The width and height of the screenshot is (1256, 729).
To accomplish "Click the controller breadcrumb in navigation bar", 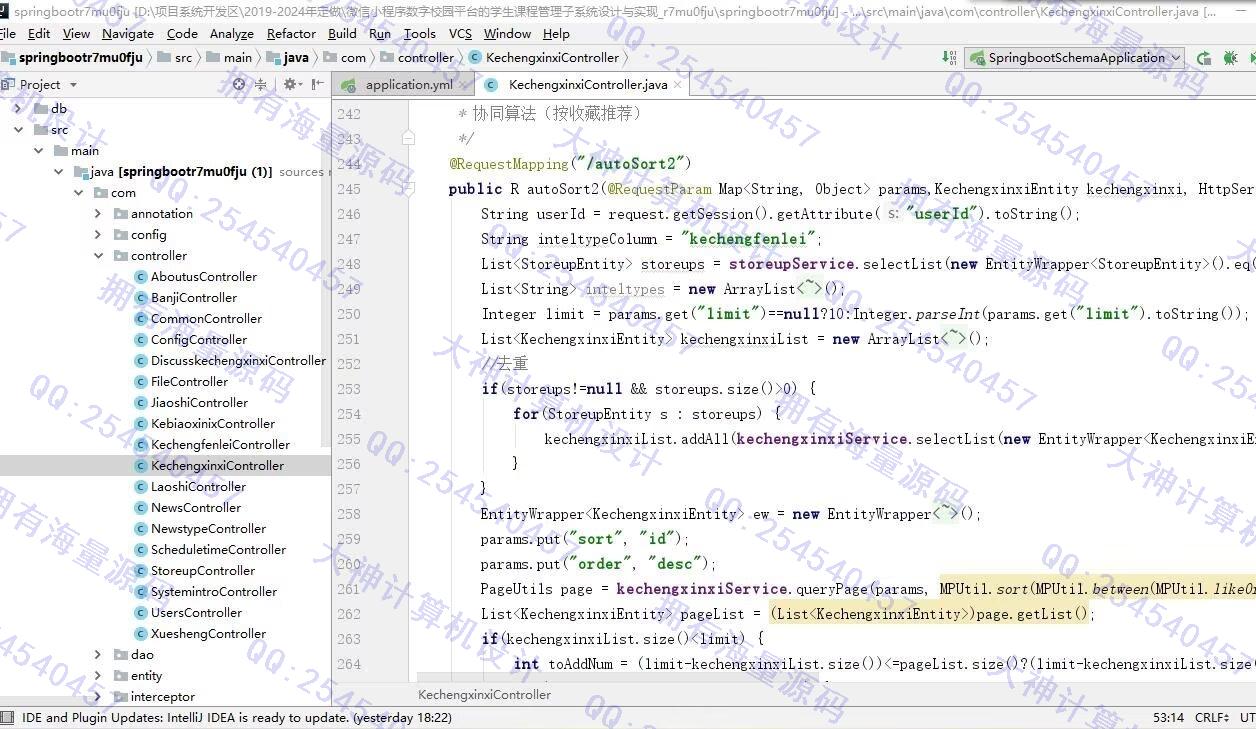I will coord(425,58).
